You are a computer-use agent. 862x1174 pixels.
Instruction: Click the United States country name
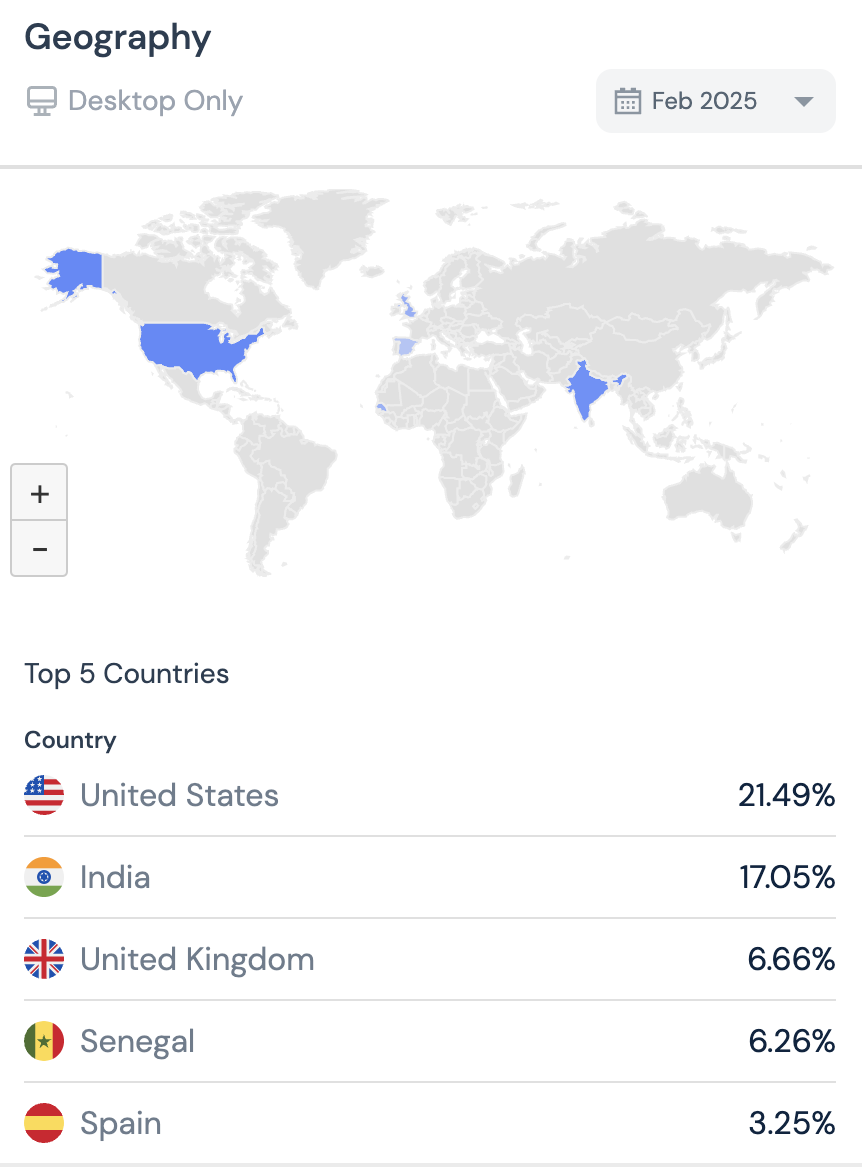(x=179, y=795)
